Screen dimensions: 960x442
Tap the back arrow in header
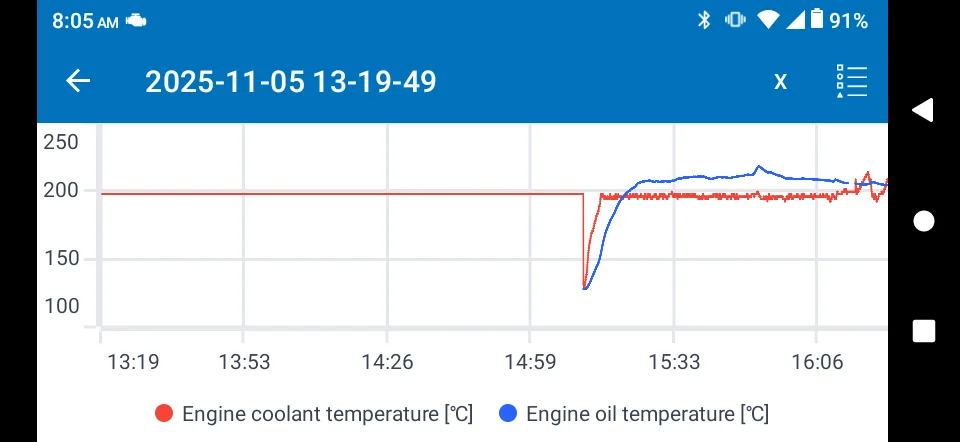78,81
